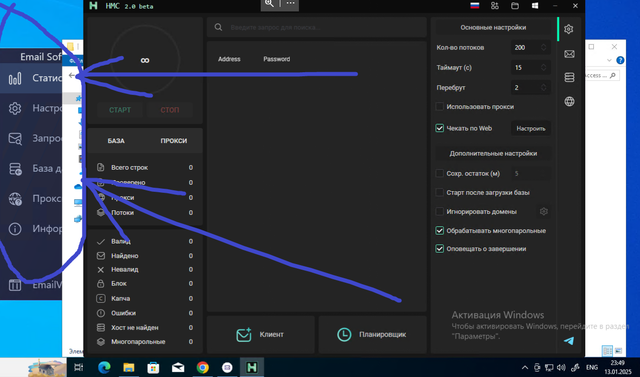Click the Информация info icon in Email Soft window
This screenshot has width=640, height=377.
pos(15,229)
